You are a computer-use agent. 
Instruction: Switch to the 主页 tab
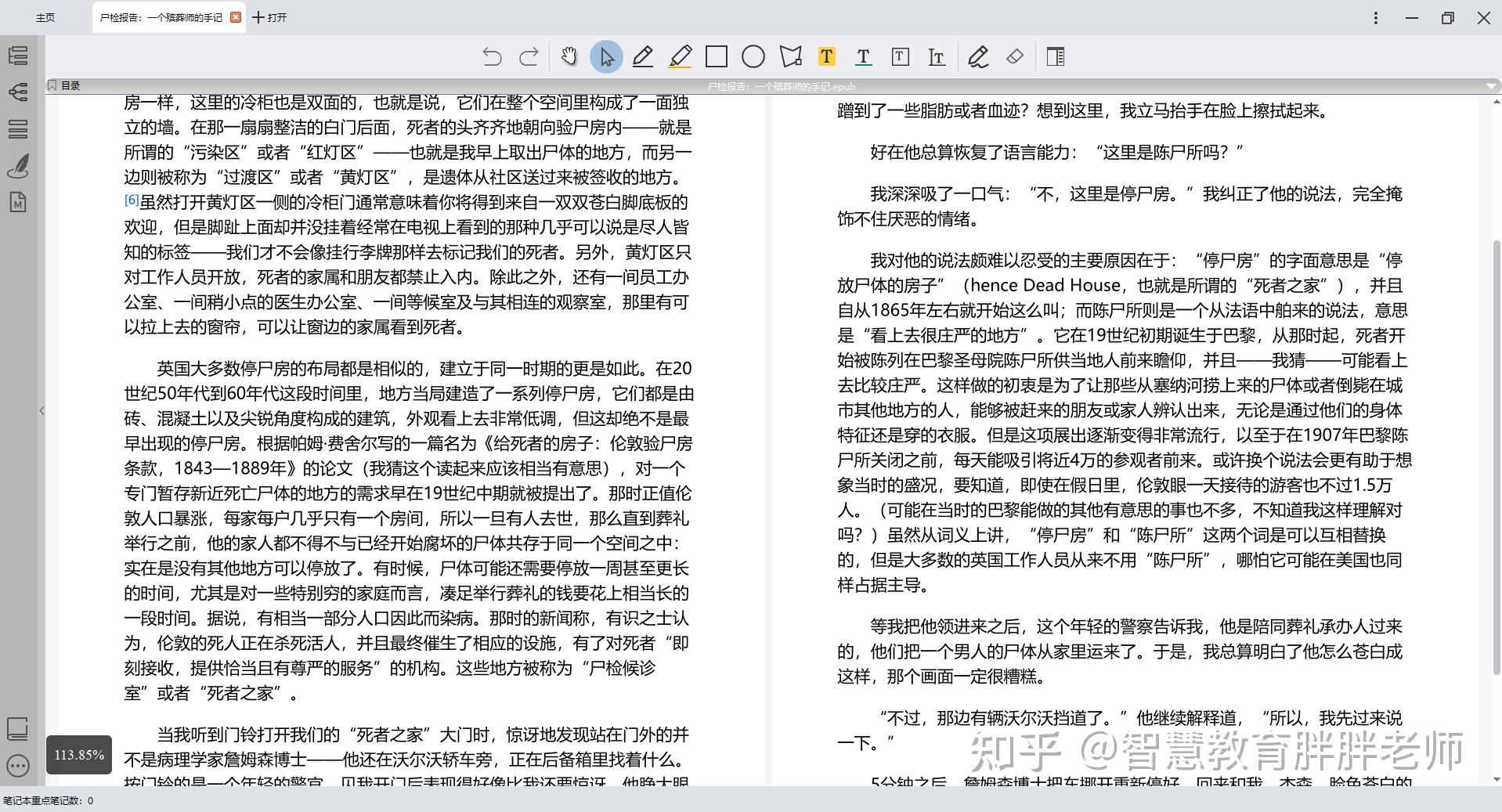45,16
